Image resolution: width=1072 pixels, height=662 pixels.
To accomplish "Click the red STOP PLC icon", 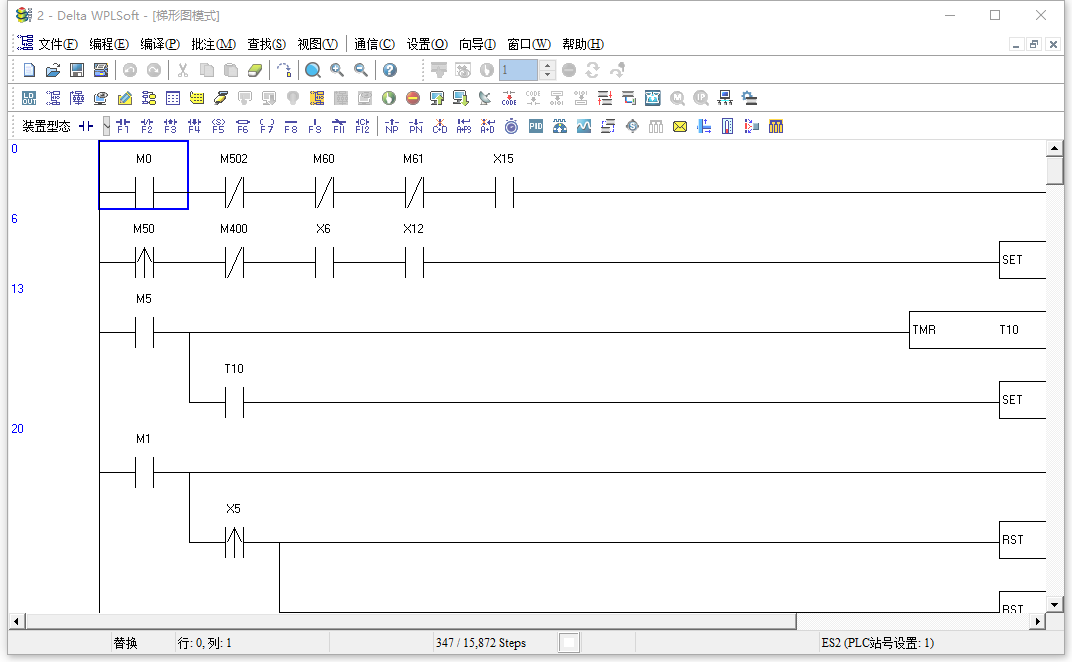I will [x=413, y=98].
